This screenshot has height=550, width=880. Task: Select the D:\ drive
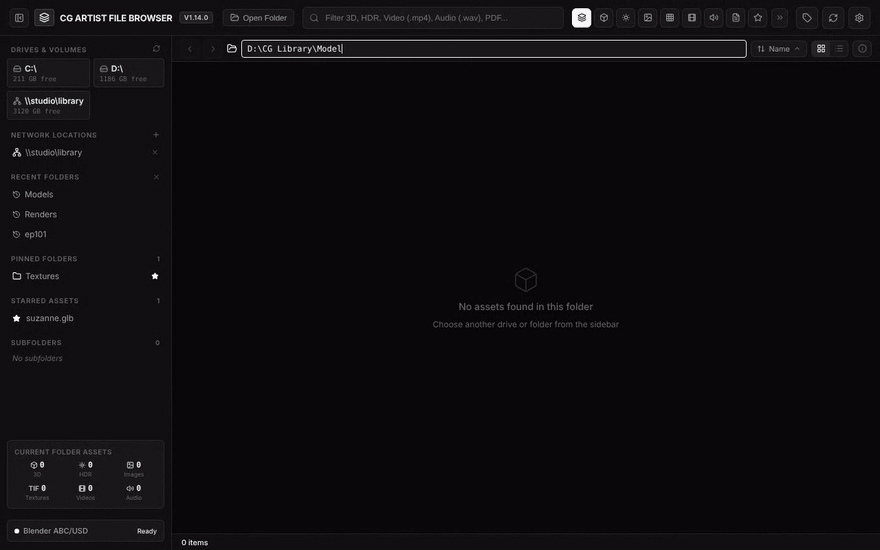[x=129, y=73]
